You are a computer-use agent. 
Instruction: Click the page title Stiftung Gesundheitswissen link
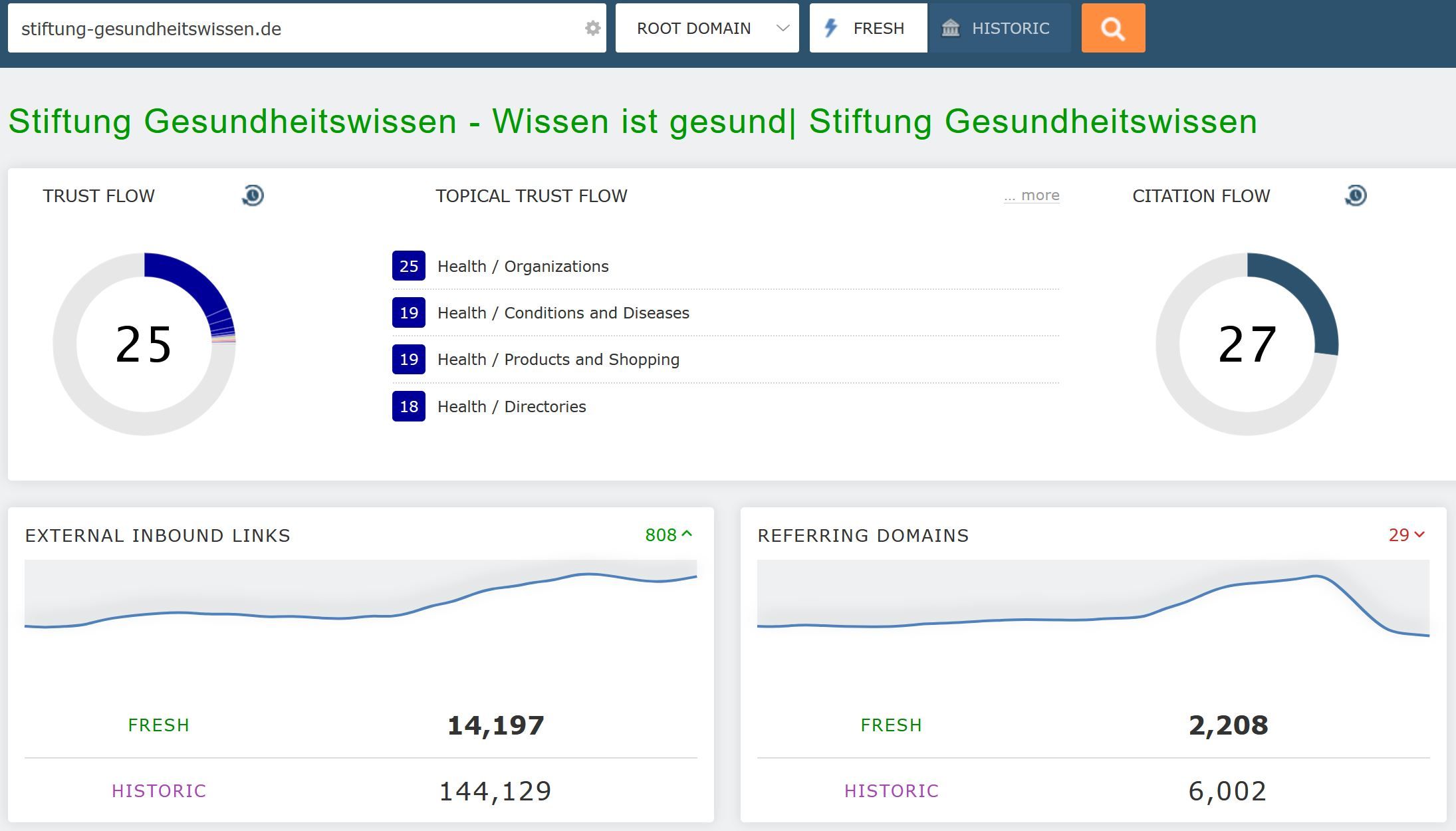pos(632,122)
